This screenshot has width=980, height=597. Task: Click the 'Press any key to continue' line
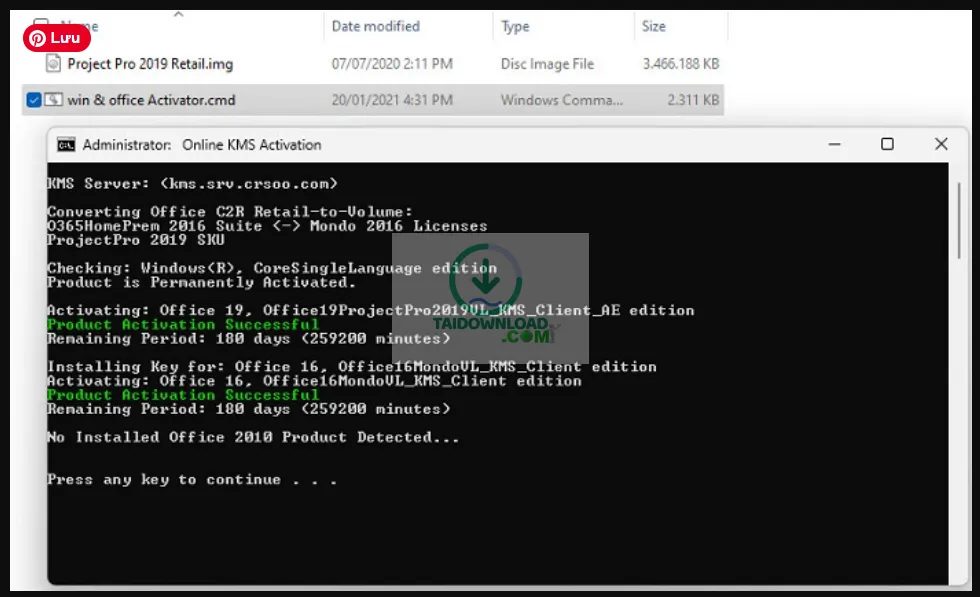point(191,480)
